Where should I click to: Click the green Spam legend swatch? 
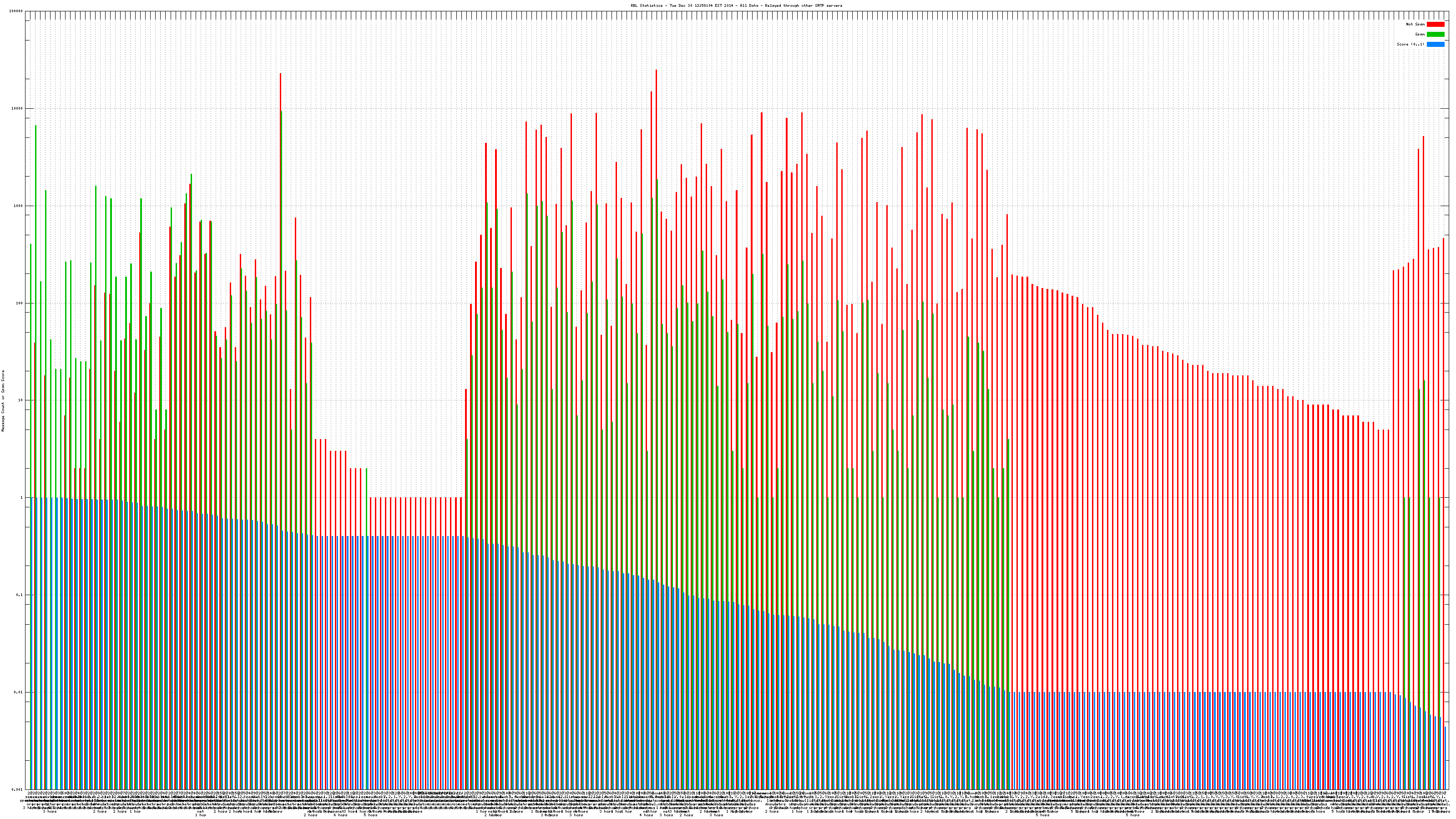(x=1435, y=35)
